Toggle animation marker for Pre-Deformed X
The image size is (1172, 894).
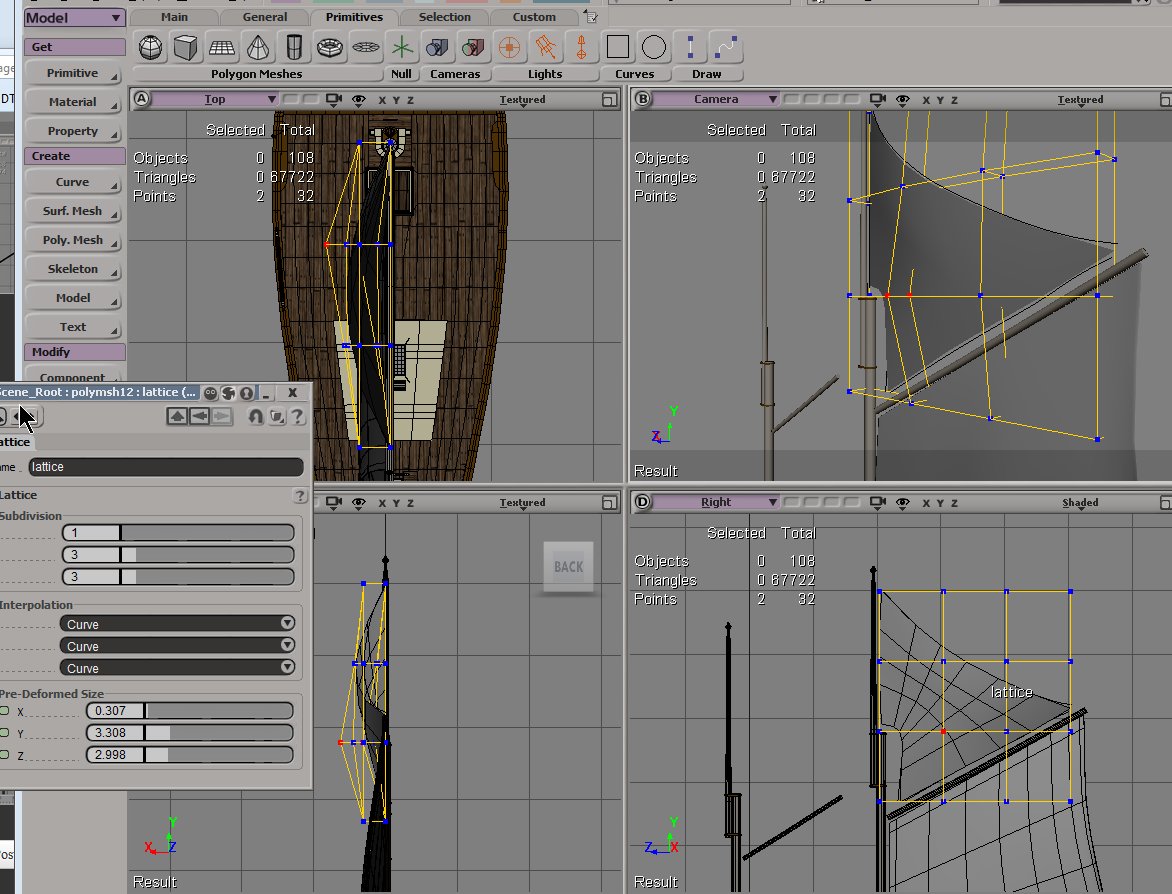(x=4, y=711)
